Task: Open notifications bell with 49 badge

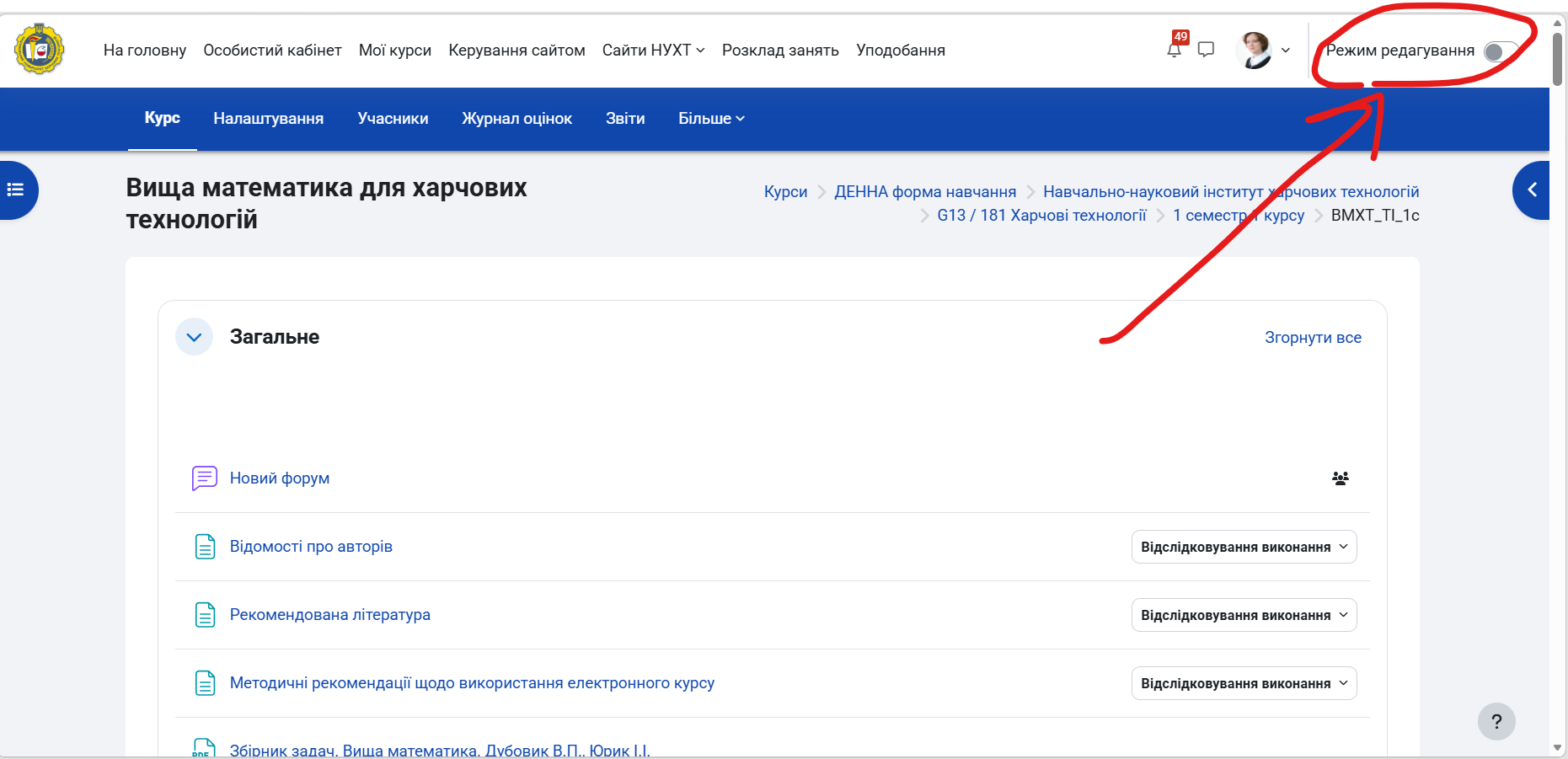Action: pyautogui.click(x=1175, y=49)
